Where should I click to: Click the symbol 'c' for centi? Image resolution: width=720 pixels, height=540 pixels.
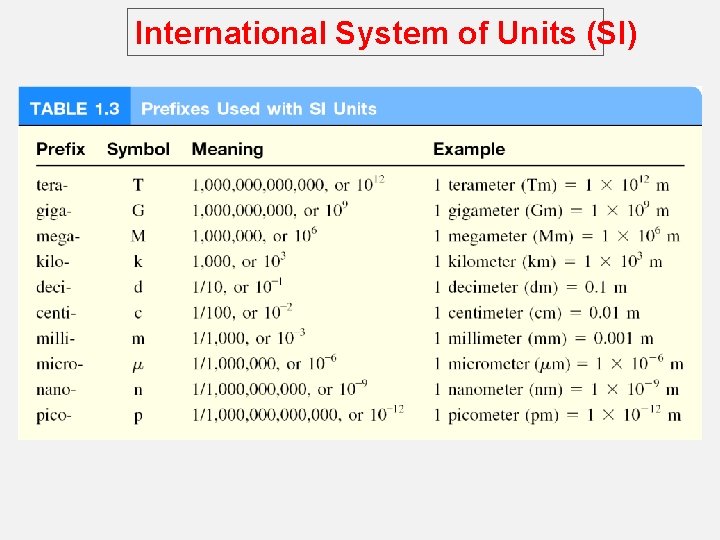click(x=138, y=314)
